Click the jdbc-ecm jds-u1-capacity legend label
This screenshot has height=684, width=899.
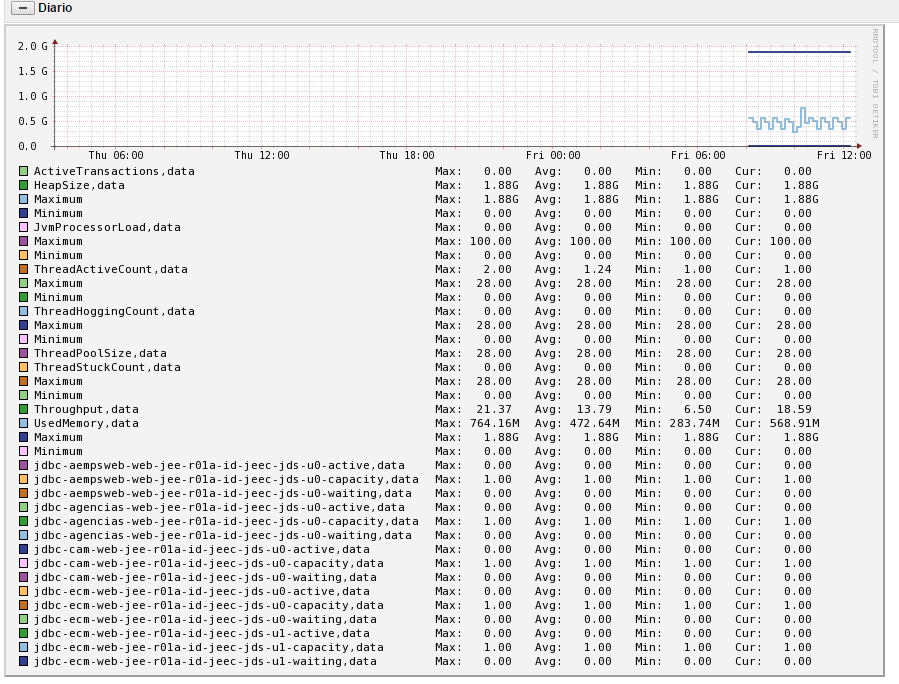click(x=208, y=648)
